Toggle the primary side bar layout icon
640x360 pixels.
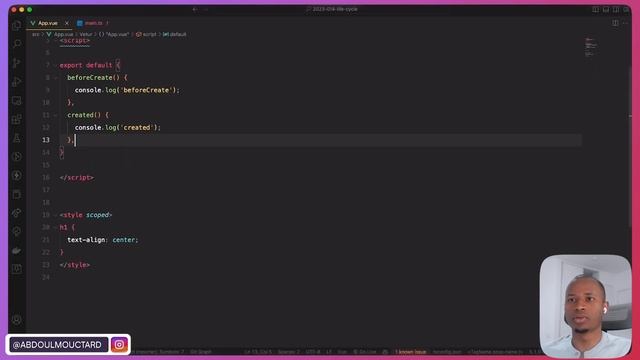coord(596,9)
